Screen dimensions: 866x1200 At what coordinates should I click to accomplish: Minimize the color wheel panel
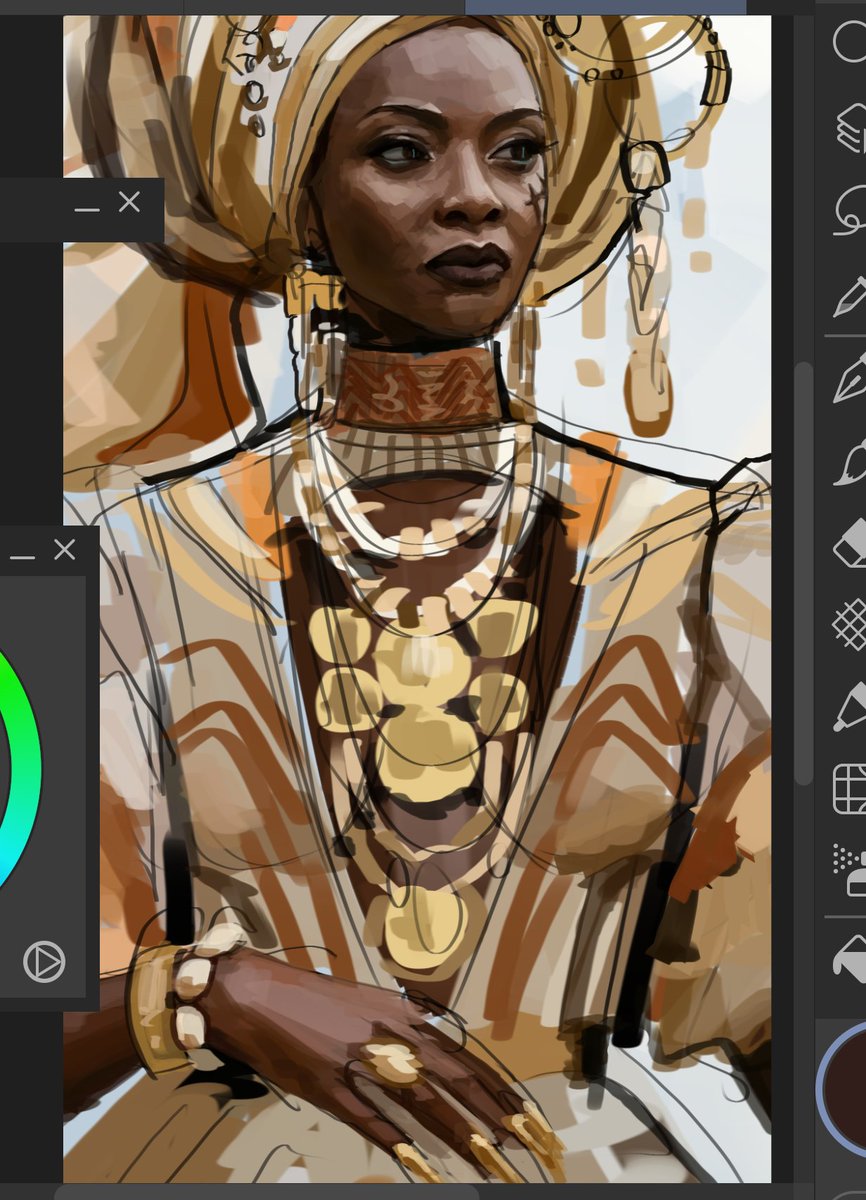22,555
